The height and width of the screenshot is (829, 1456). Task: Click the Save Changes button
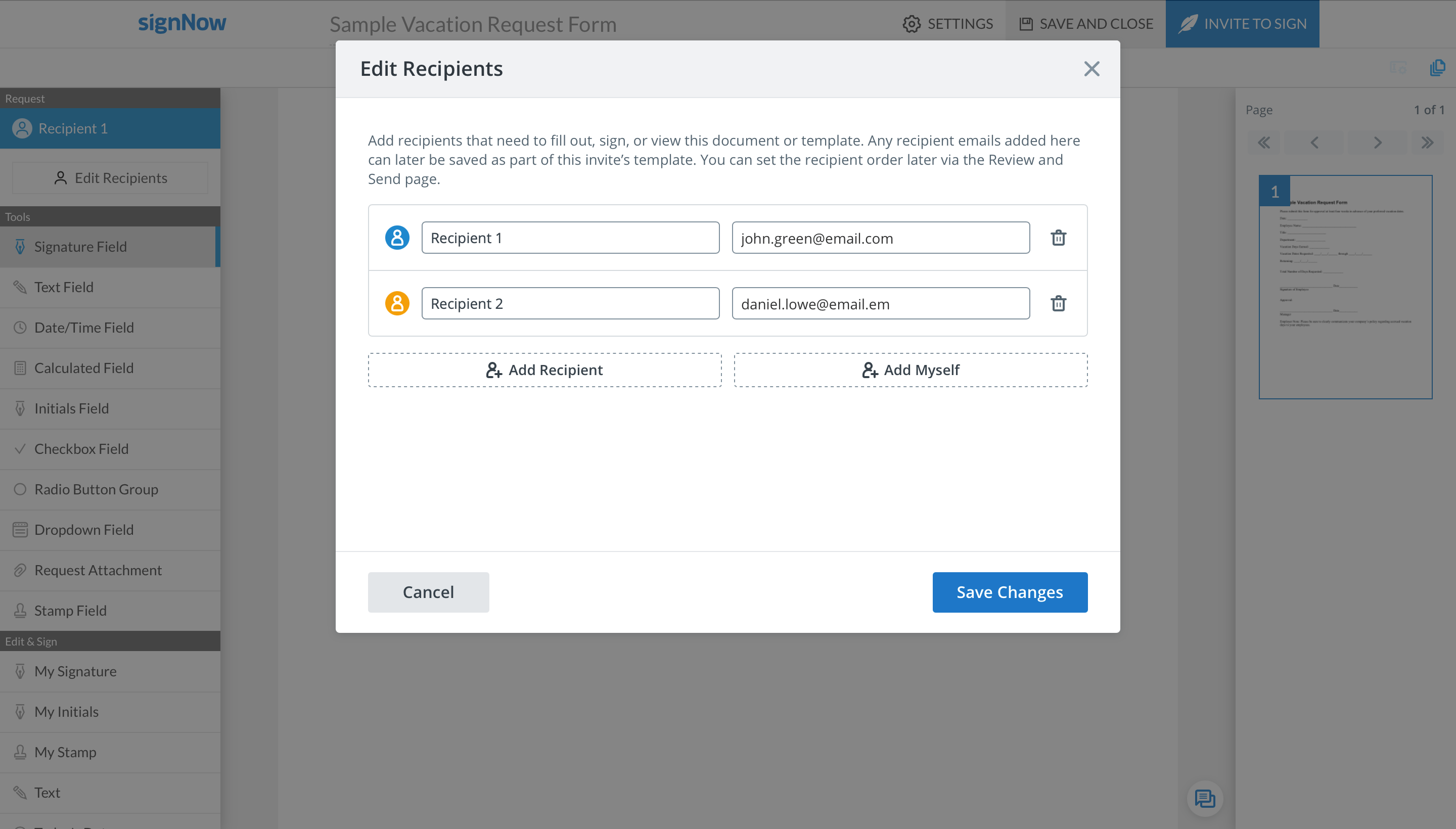1010,592
